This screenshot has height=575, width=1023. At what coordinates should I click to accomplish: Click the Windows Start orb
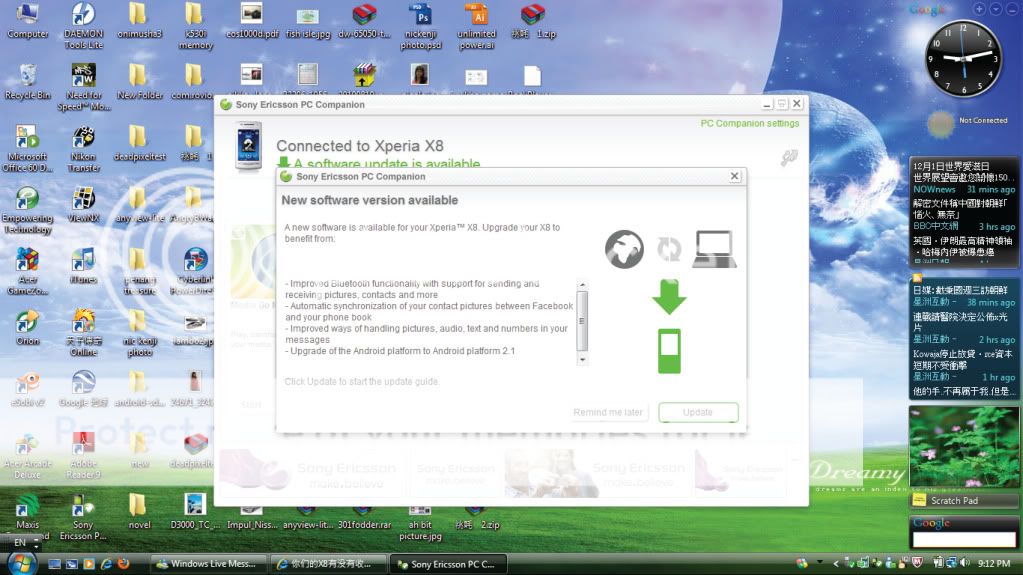pos(22,563)
